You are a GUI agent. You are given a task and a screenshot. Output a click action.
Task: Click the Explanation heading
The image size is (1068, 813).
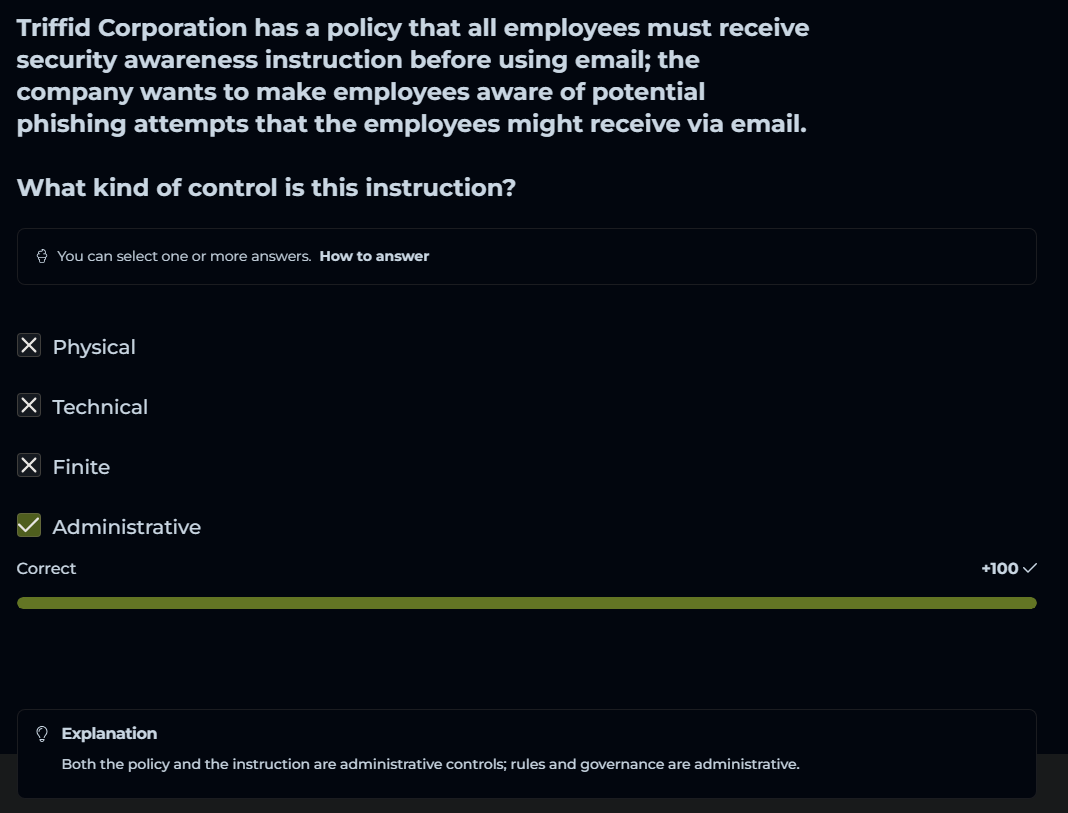109,734
